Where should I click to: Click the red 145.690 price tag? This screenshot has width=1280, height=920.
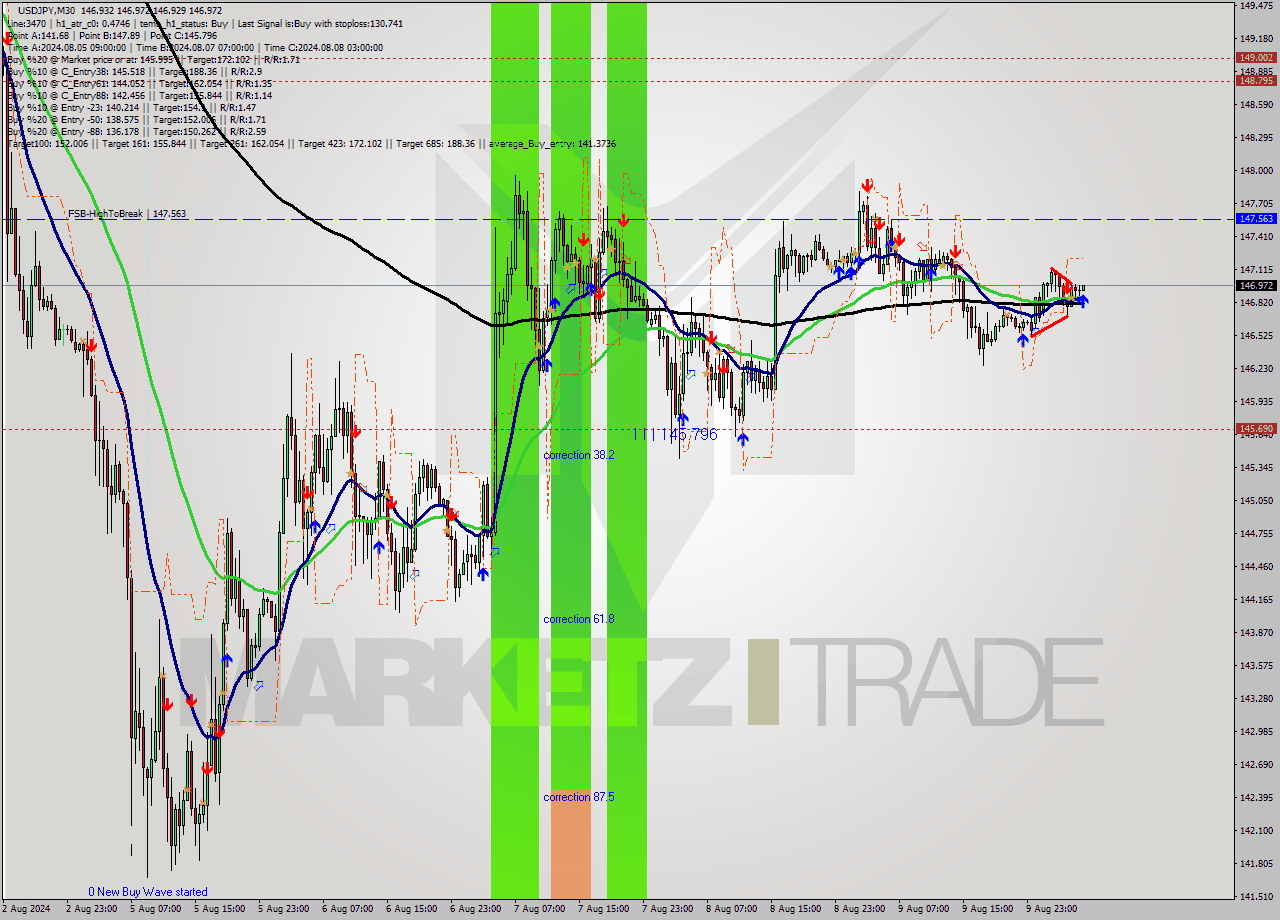tap(1256, 428)
